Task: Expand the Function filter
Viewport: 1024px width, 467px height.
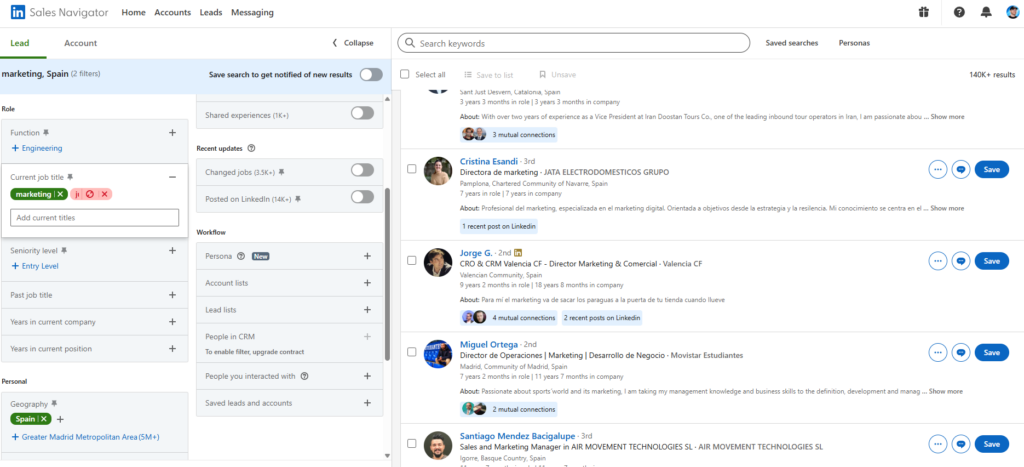Action: coord(172,133)
